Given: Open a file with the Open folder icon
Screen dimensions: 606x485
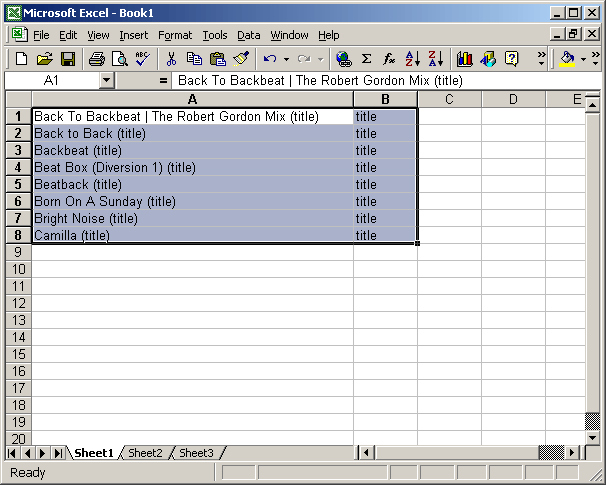Looking at the screenshot, I should click(x=45, y=59).
